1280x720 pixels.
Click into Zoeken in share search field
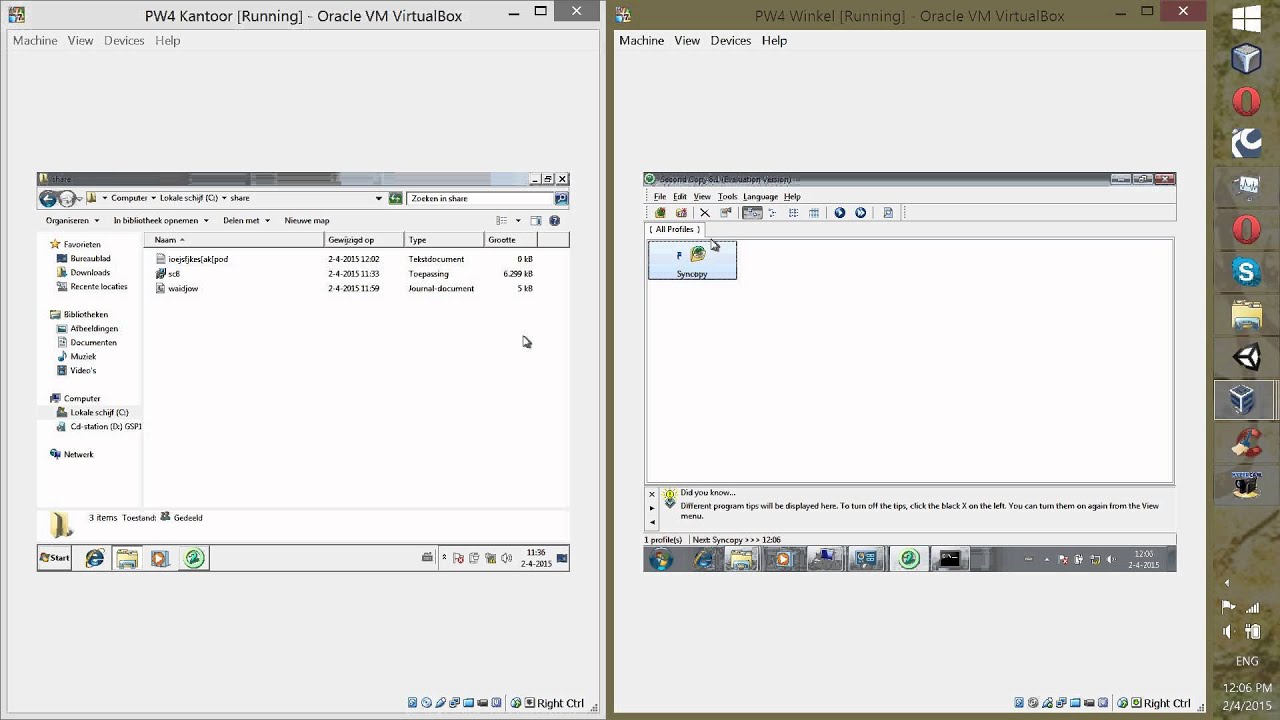coord(480,198)
